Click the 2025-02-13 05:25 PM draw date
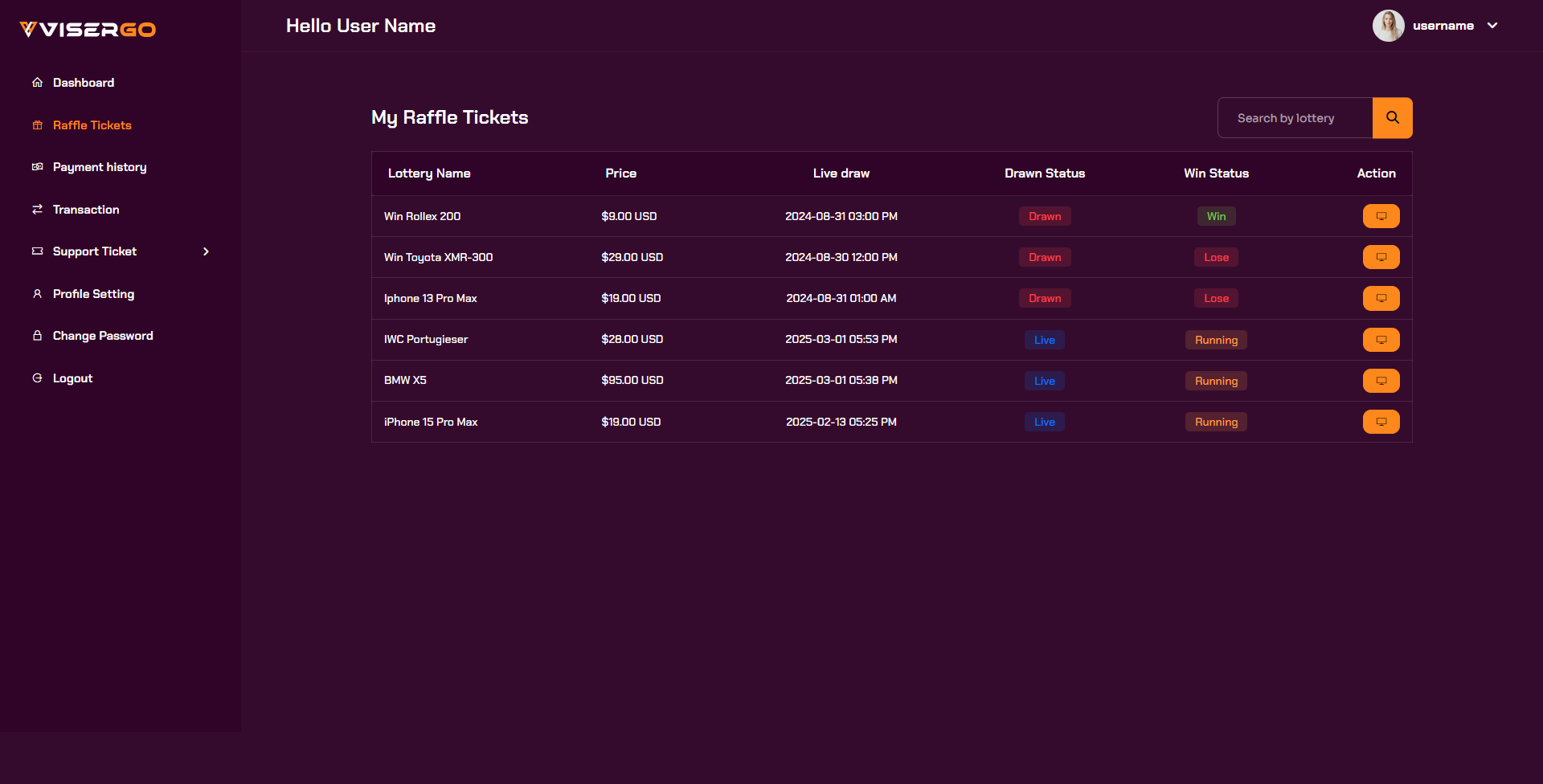Image resolution: width=1543 pixels, height=784 pixels. [841, 422]
